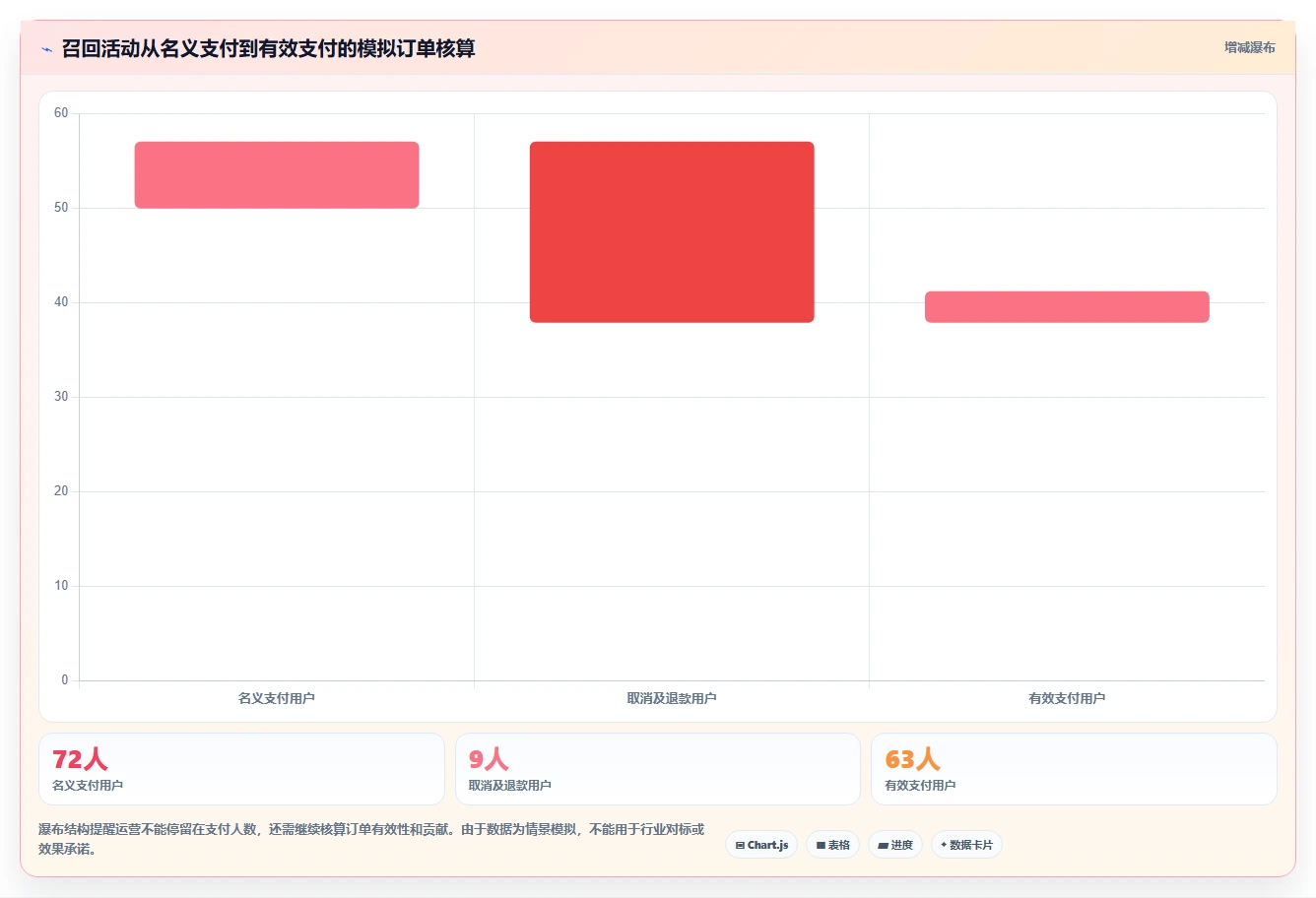The height and width of the screenshot is (898, 1316).
Task: Select the Chart.js chip
Action: click(761, 845)
